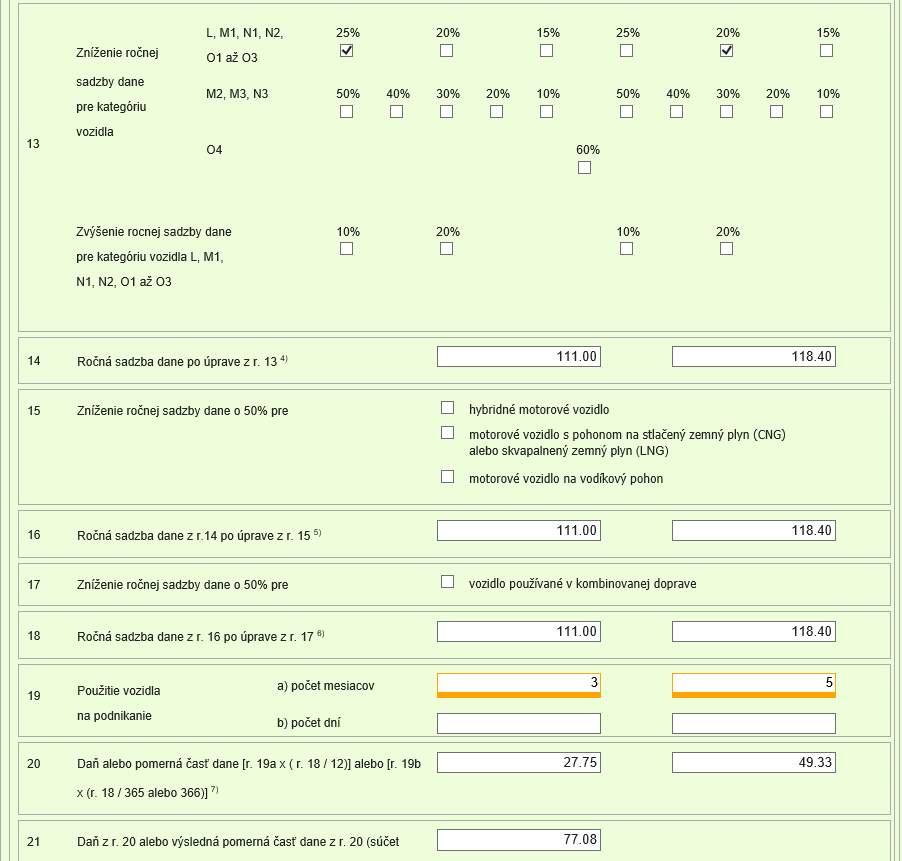Tick the first 15% checkbox in the L, M1, N1, N2 row
This screenshot has width=902, height=861.
click(546, 51)
